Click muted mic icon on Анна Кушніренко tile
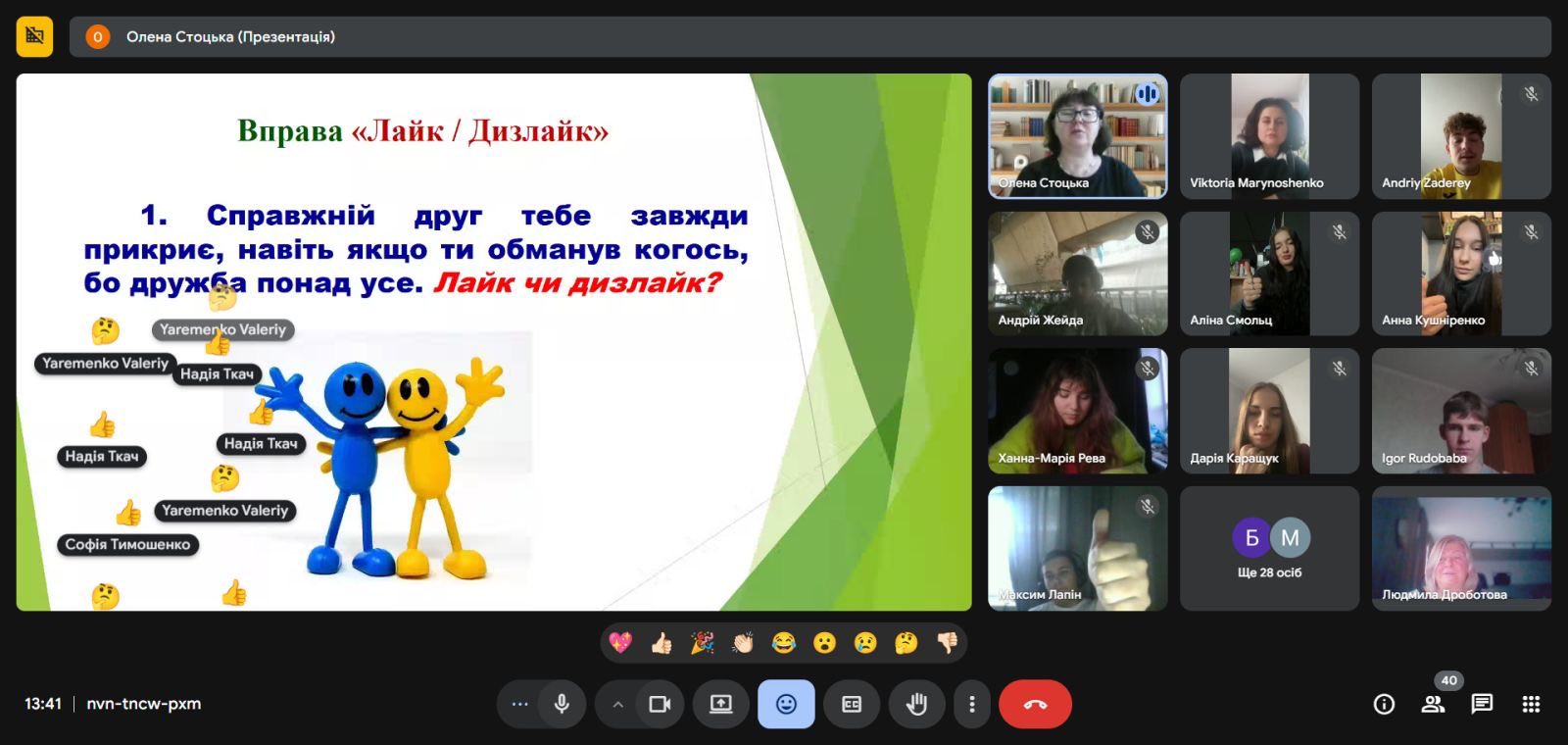 tap(1531, 231)
